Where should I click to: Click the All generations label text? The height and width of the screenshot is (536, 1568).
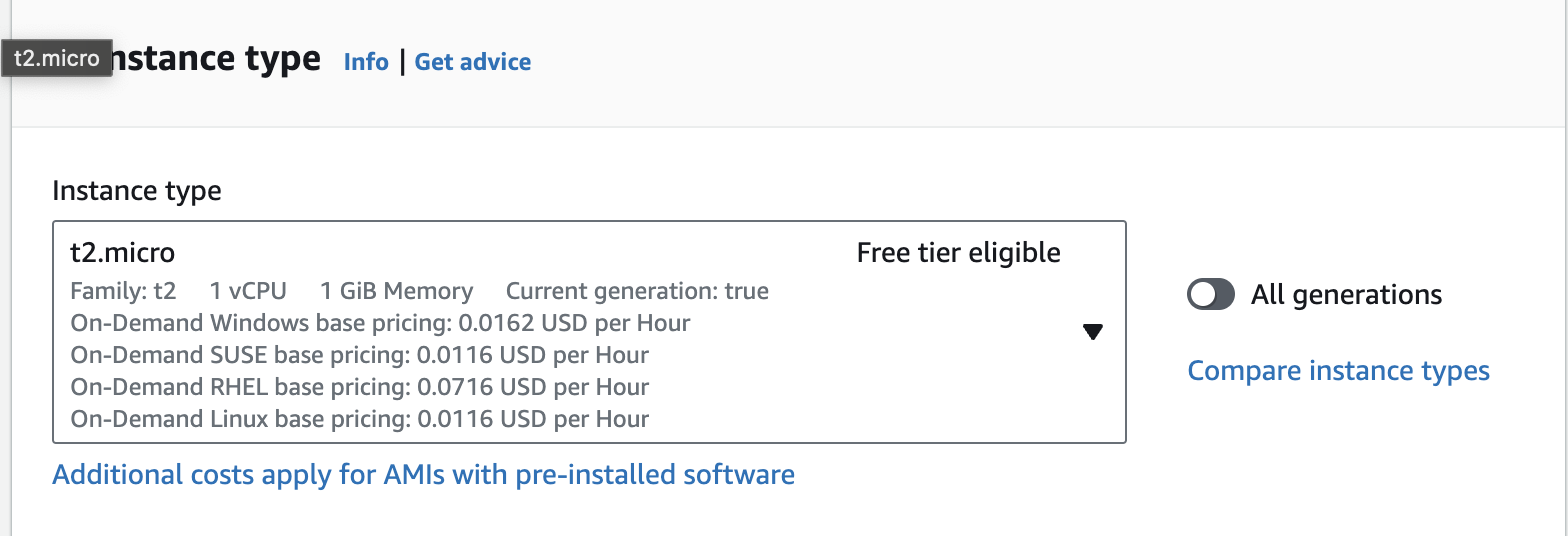1346,295
